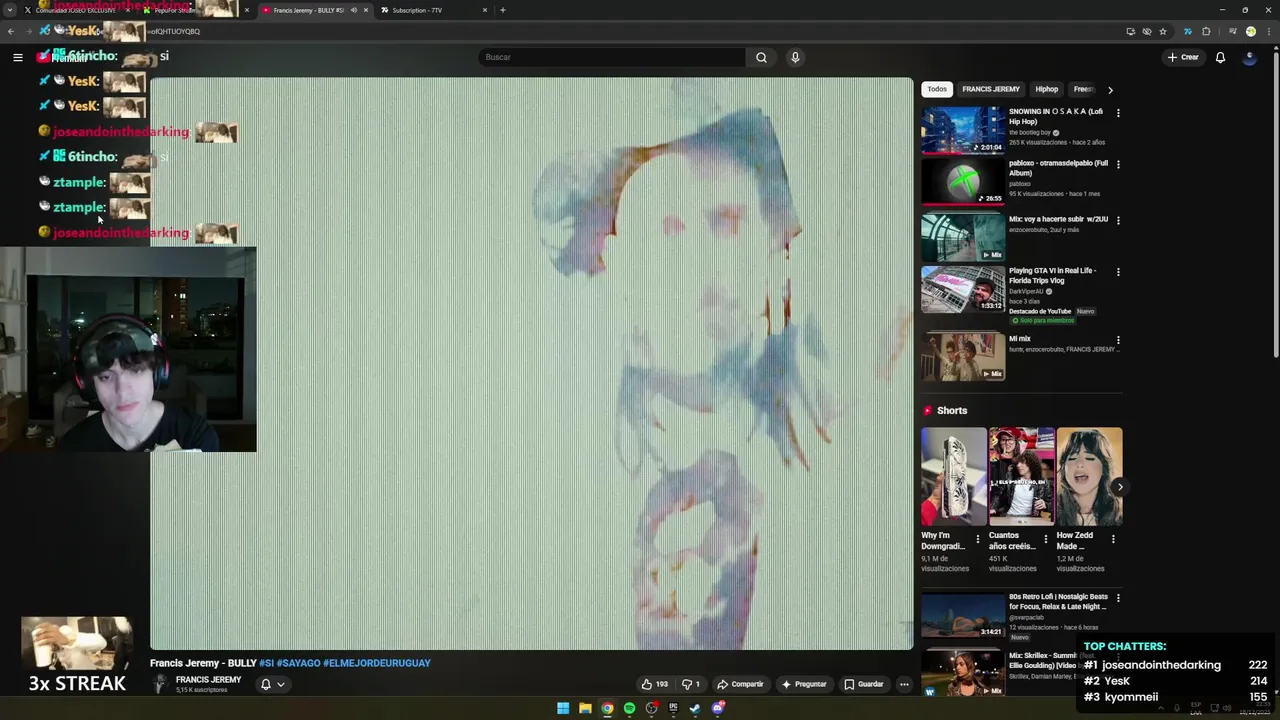Open Chrome media controls icon

coord(1233,31)
